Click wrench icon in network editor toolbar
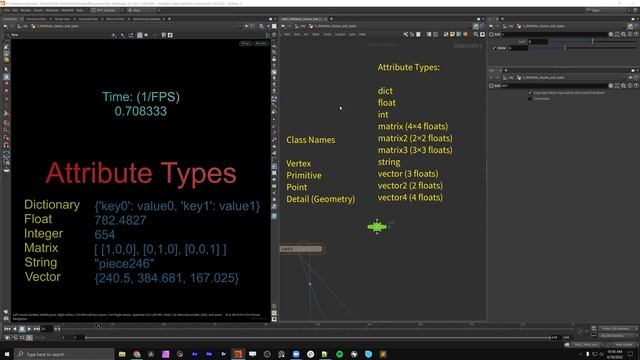The height and width of the screenshot is (360, 640). pyautogui.click(x=406, y=34)
